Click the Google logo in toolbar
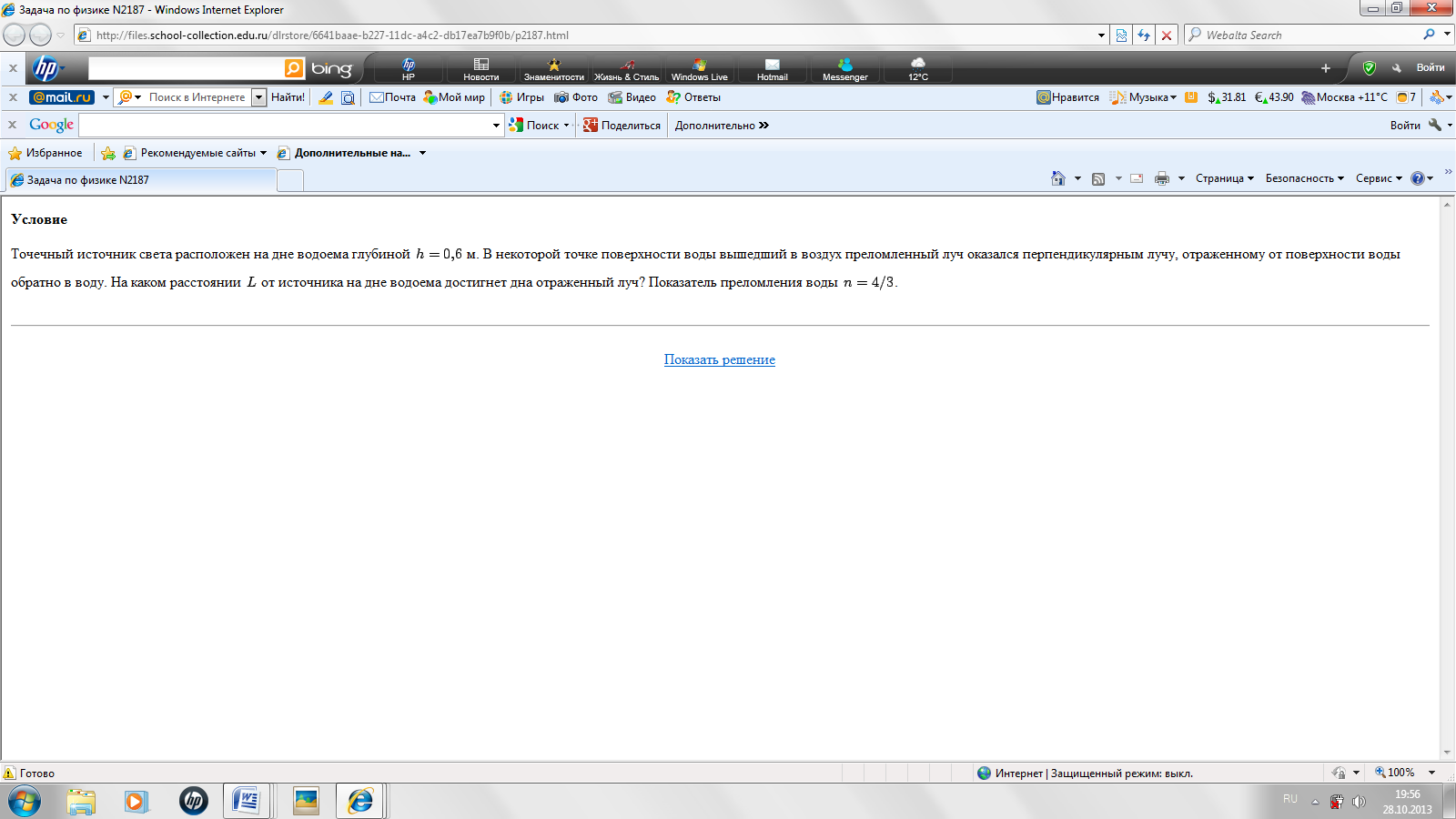 [51, 125]
